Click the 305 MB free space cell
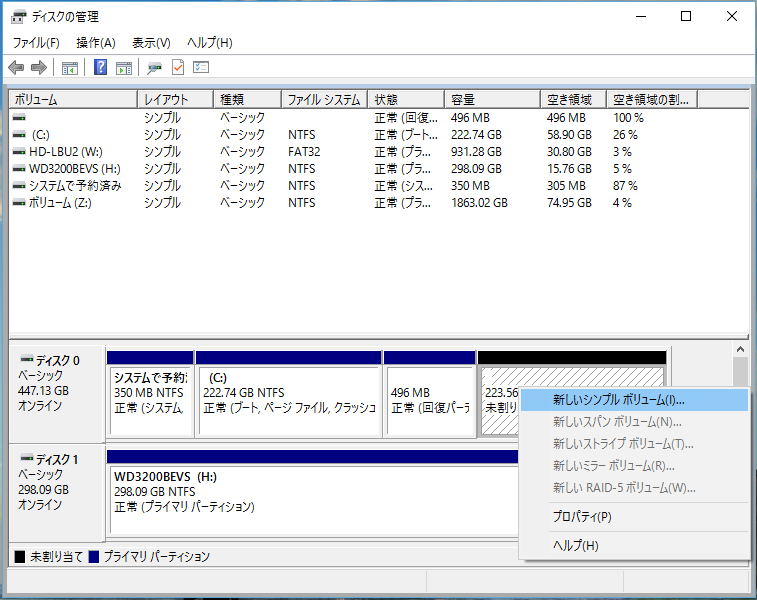 (566, 185)
